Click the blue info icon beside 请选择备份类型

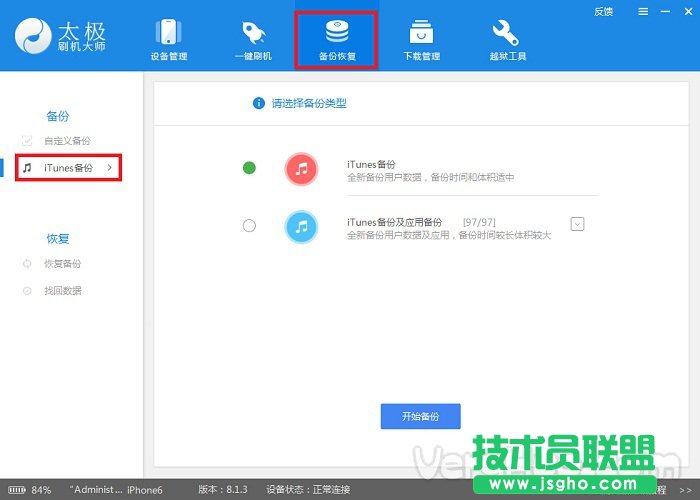(x=258, y=103)
